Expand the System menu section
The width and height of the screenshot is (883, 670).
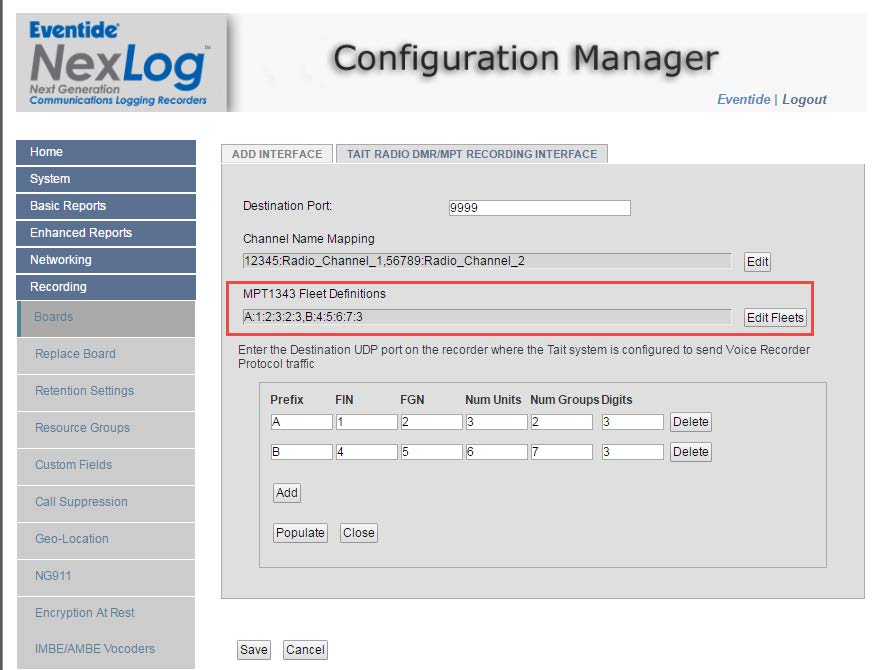tap(105, 179)
